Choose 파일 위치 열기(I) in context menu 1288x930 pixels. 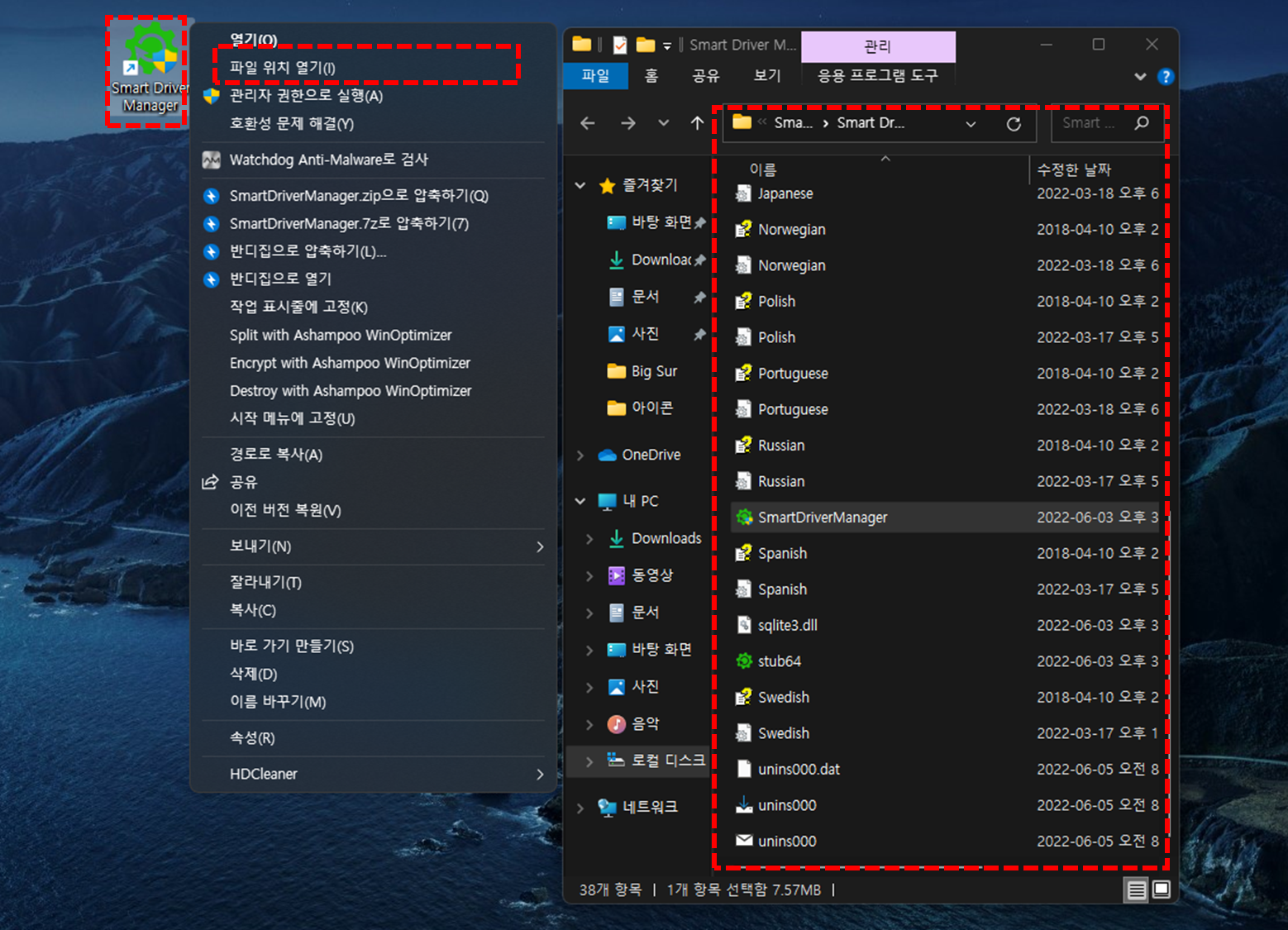point(282,68)
